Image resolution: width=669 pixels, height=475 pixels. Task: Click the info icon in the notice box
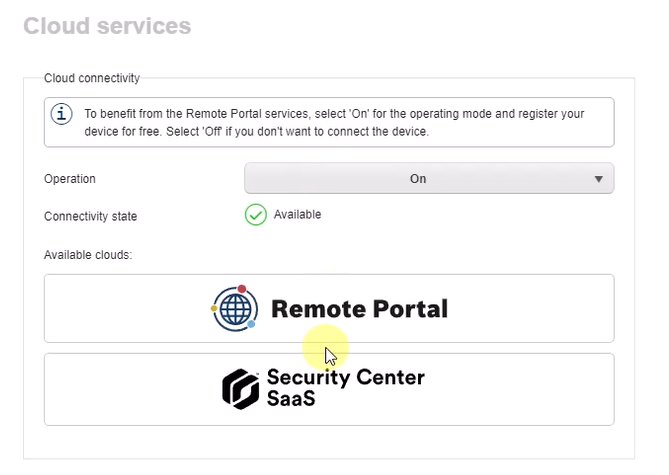click(63, 114)
